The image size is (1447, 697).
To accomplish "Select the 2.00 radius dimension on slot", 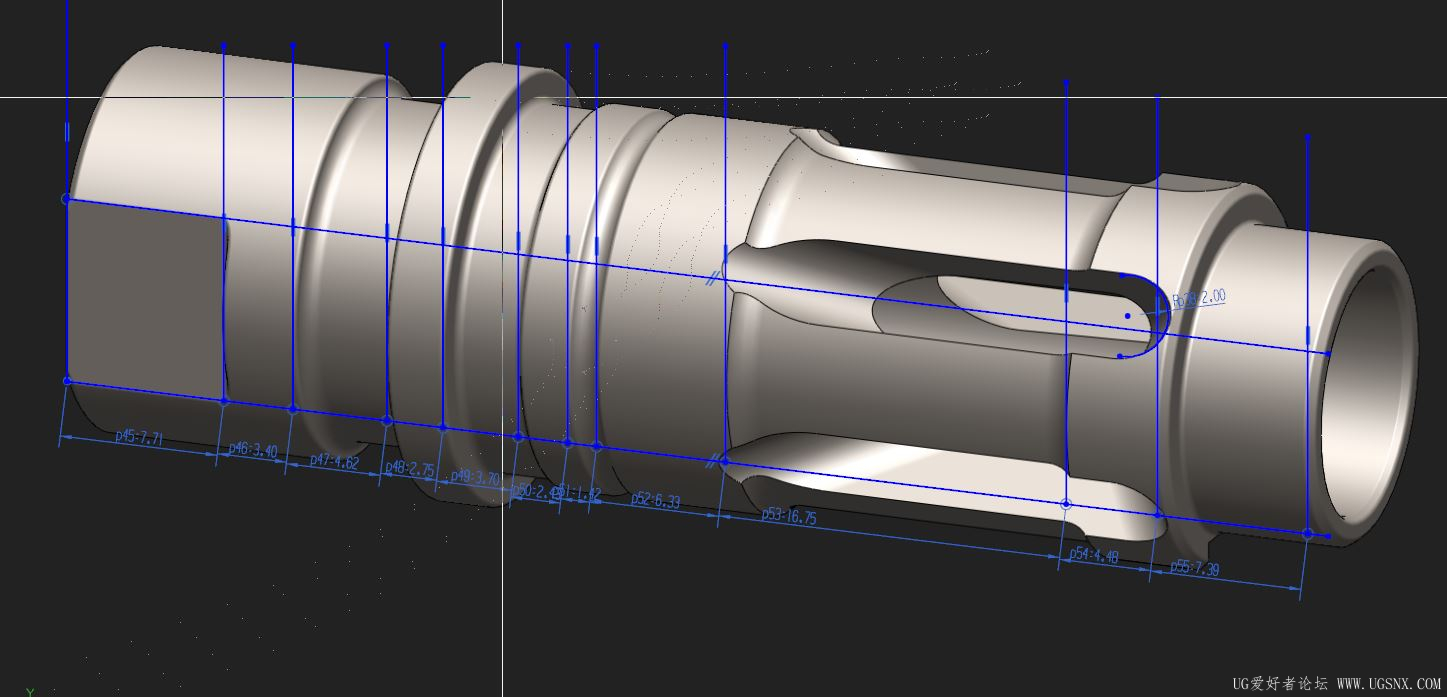I will click(x=1200, y=298).
